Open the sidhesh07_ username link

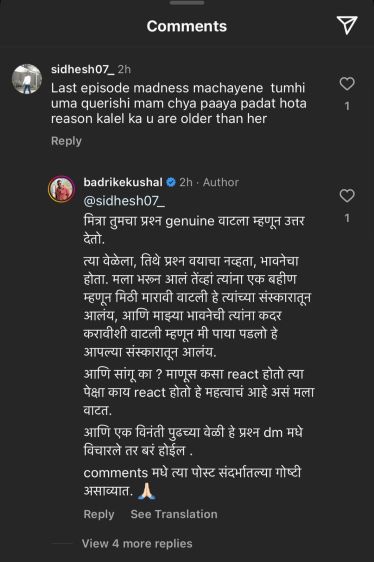(x=83, y=69)
